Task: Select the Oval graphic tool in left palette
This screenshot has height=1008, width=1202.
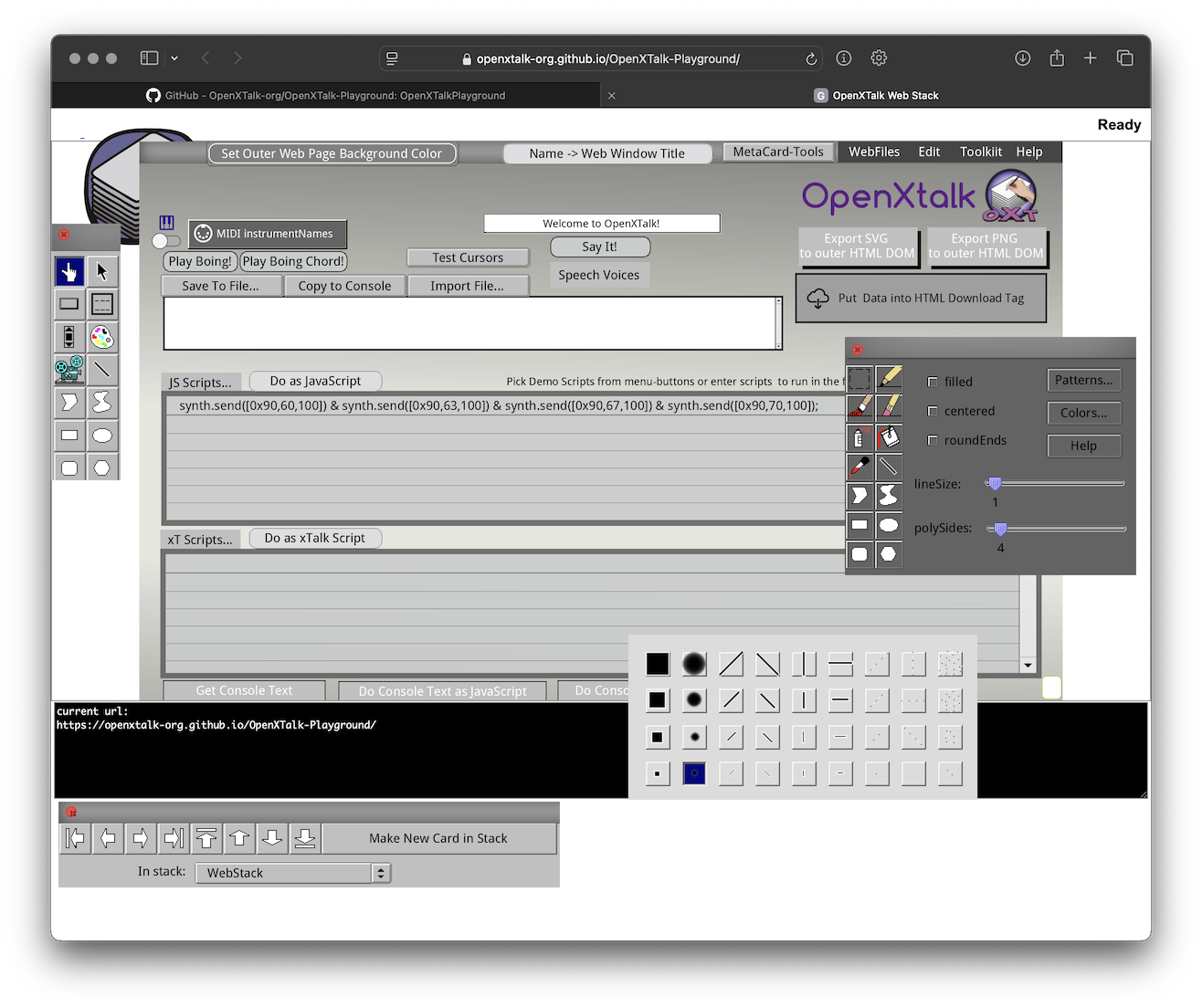Action: [102, 436]
